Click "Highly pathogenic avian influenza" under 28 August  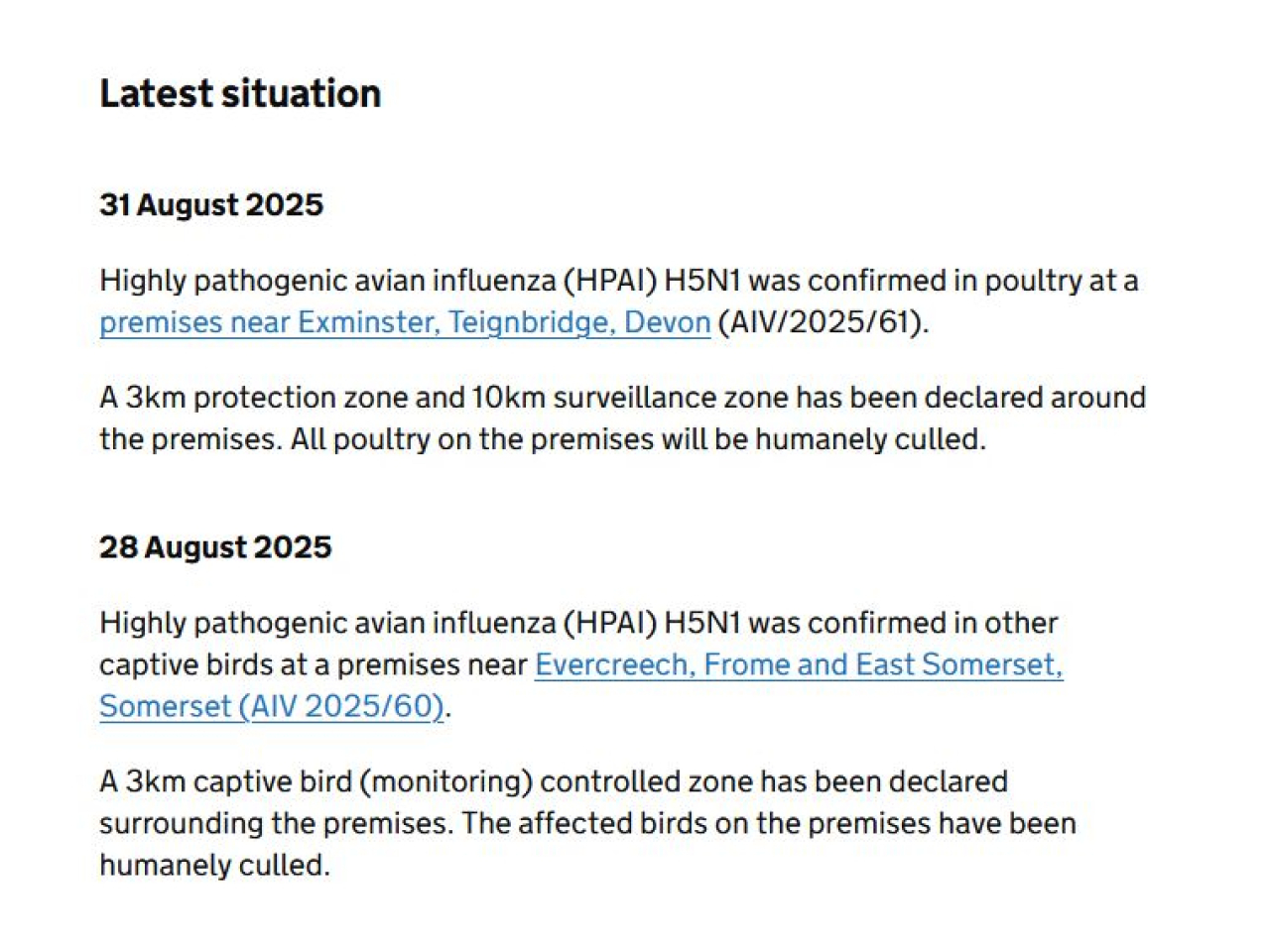[327, 623]
